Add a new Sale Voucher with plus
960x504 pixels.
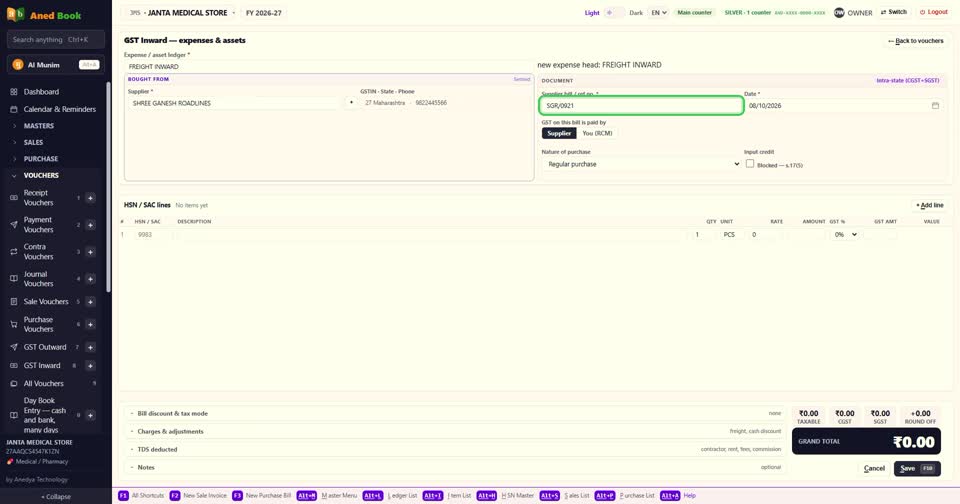[90, 301]
